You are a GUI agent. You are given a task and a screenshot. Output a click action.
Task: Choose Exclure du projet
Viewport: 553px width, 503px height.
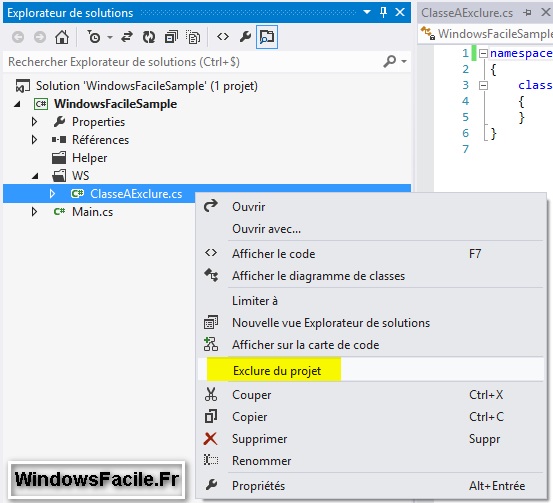(370, 369)
